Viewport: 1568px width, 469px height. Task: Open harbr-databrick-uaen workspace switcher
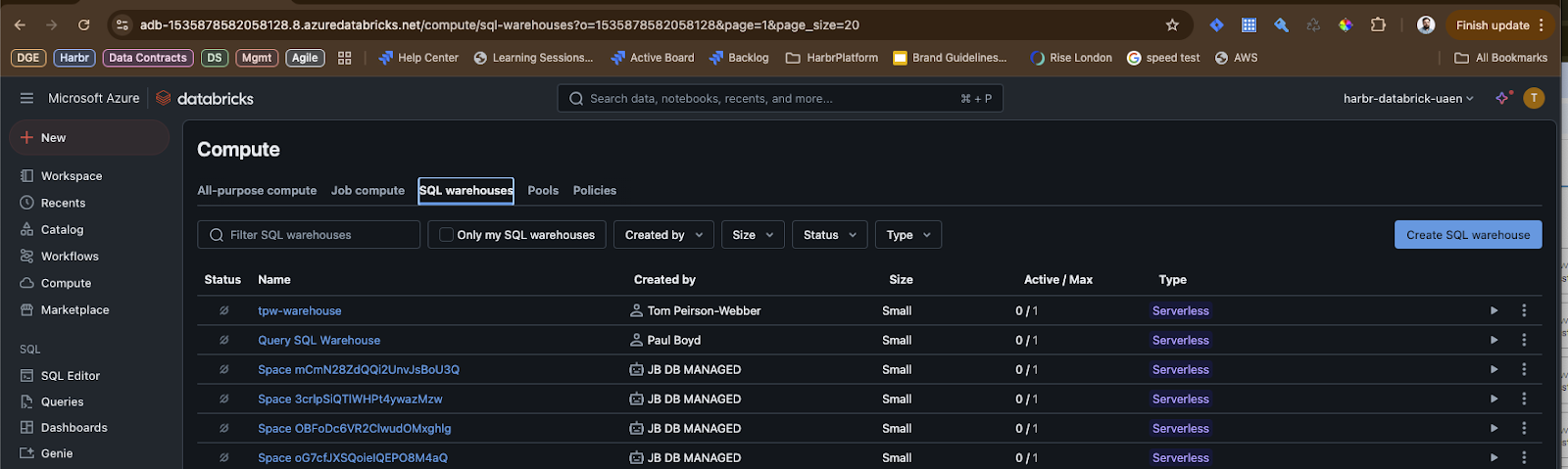[x=1407, y=99]
